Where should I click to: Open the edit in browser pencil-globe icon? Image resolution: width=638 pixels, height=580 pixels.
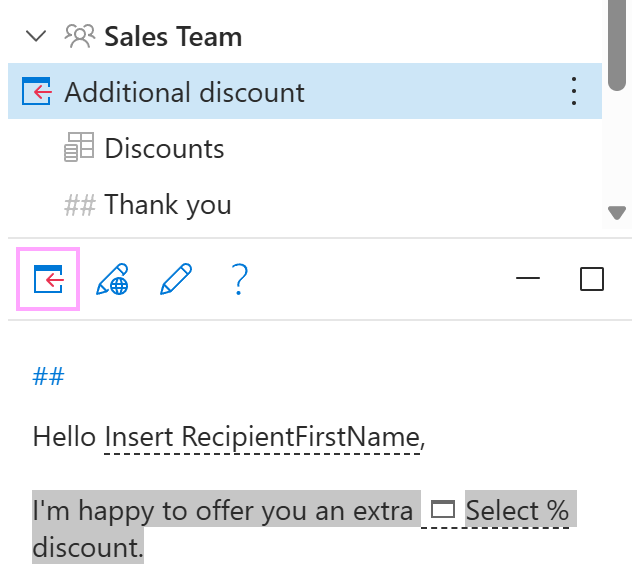112,280
